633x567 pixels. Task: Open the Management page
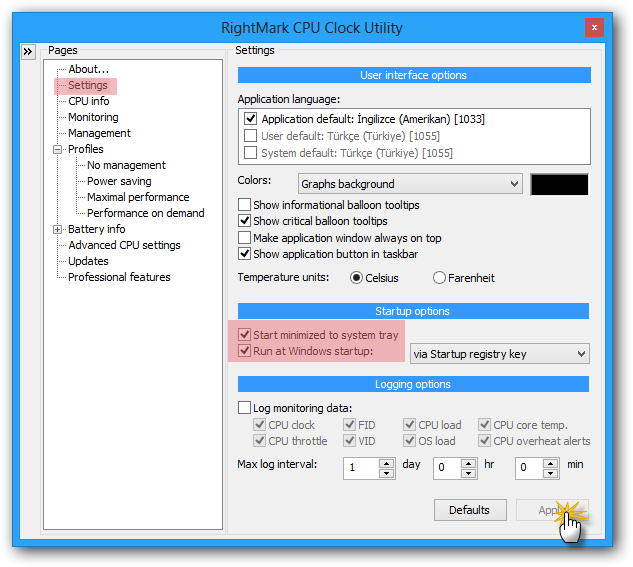(99, 133)
